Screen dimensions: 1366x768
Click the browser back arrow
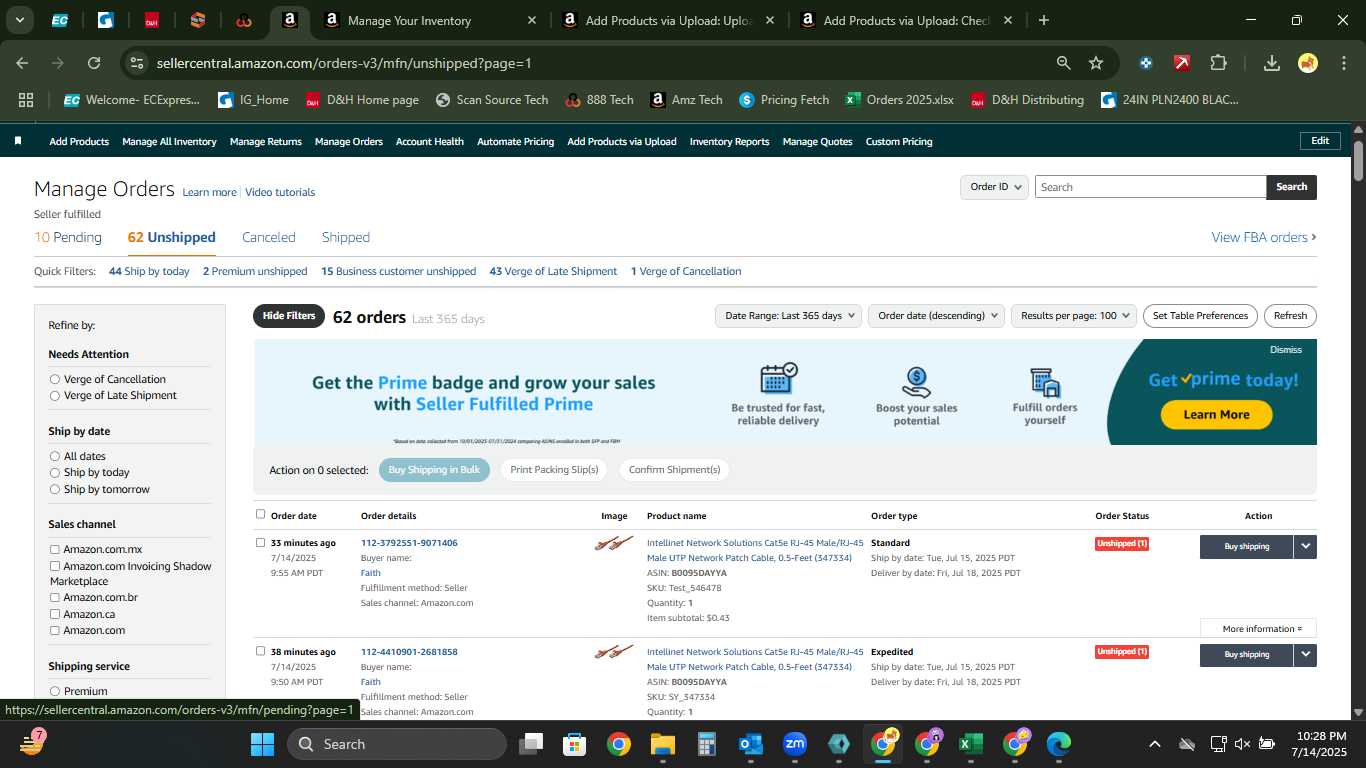22,63
